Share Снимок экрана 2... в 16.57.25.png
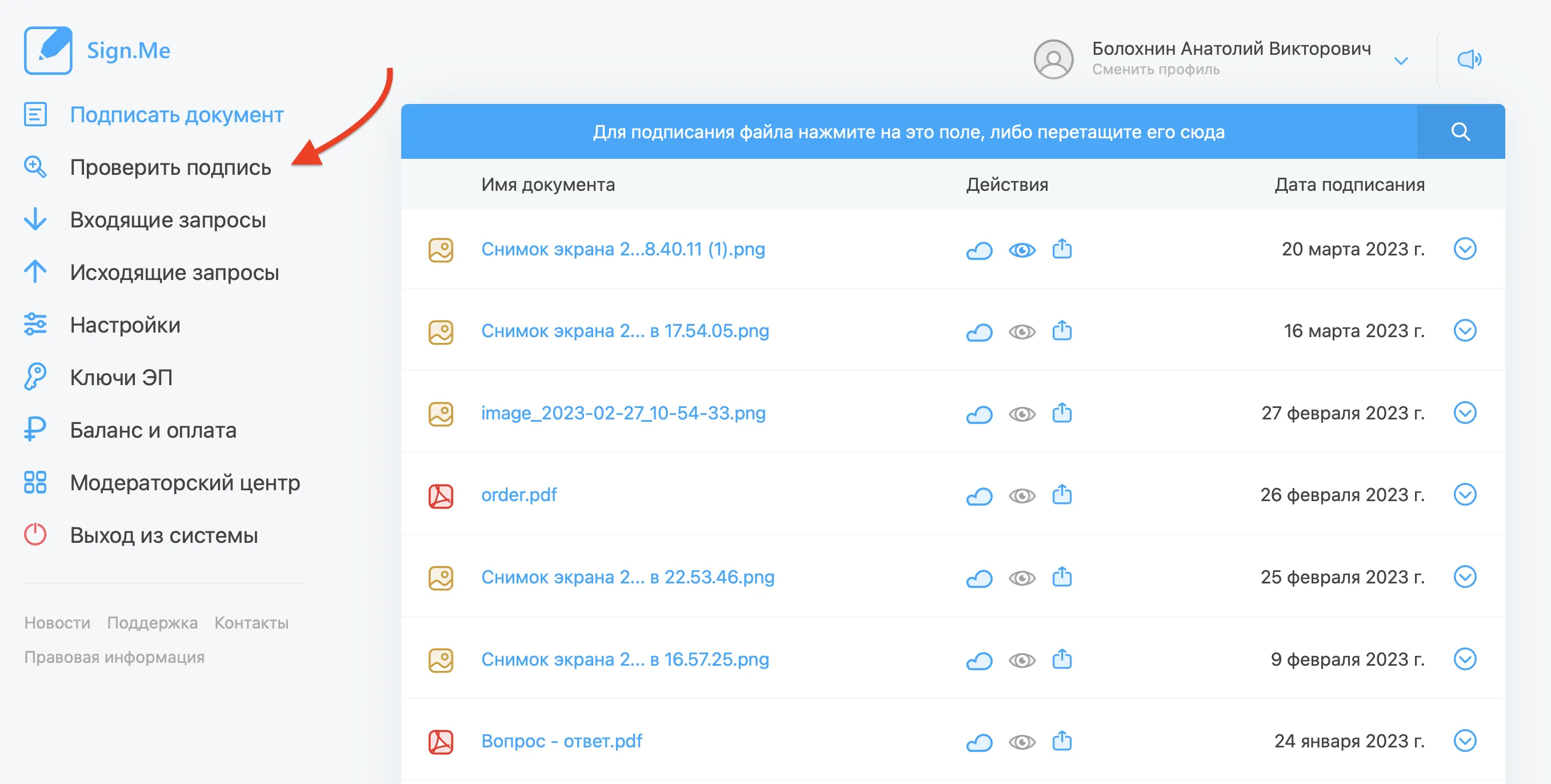This screenshot has width=1551, height=784. click(x=1062, y=659)
